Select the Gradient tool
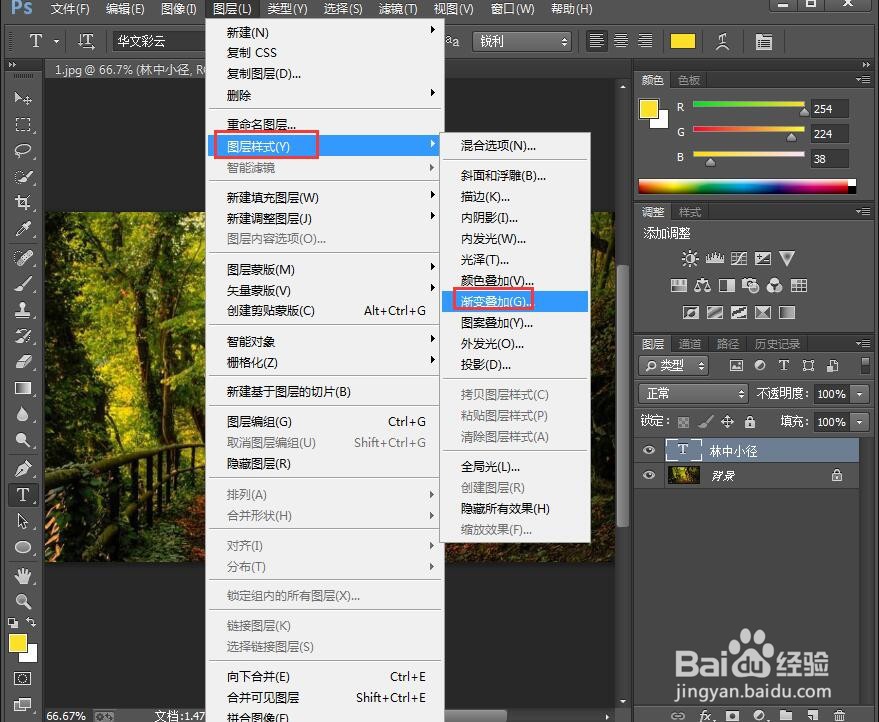 coord(22,388)
